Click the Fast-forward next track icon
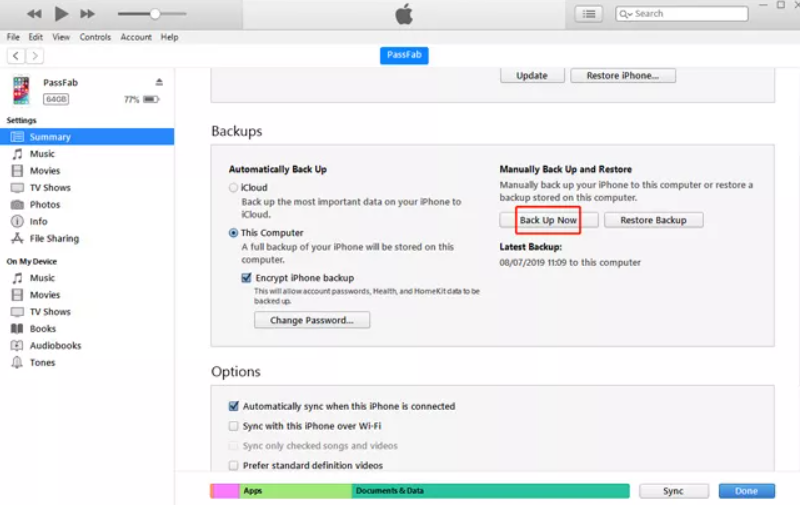Image resolution: width=800 pixels, height=505 pixels. tap(88, 14)
